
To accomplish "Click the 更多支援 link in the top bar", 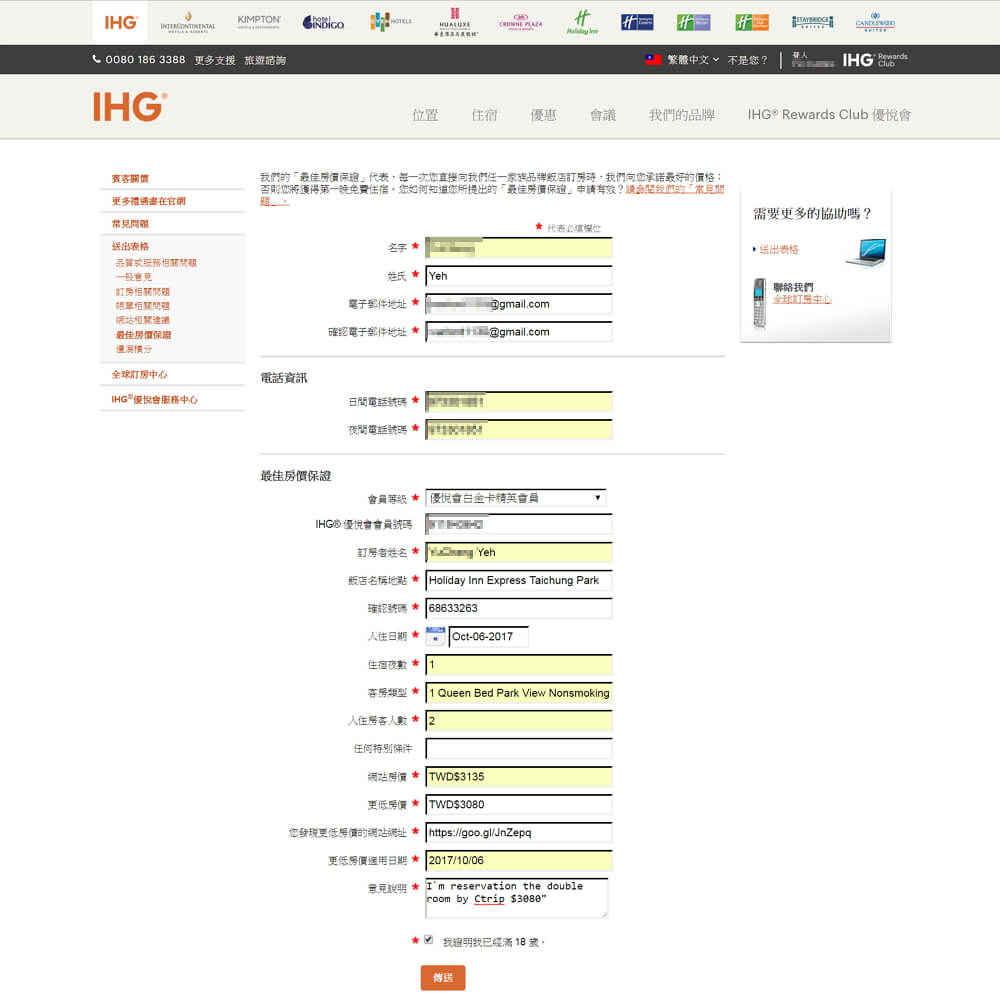I will tap(215, 60).
